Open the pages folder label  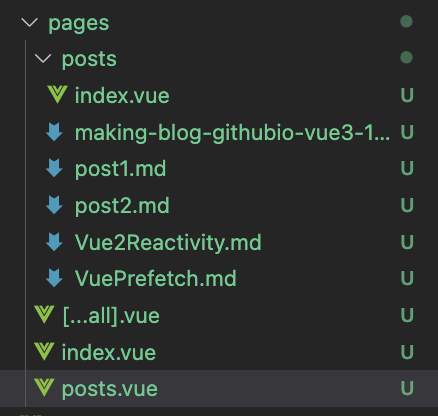(79, 23)
